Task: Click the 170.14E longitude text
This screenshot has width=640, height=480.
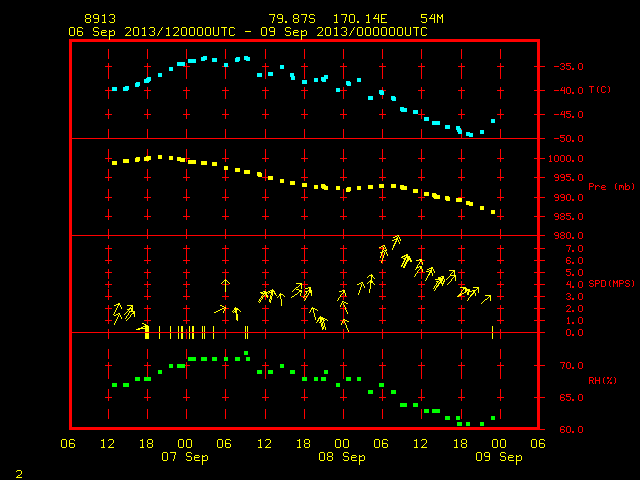Action: pos(360,19)
